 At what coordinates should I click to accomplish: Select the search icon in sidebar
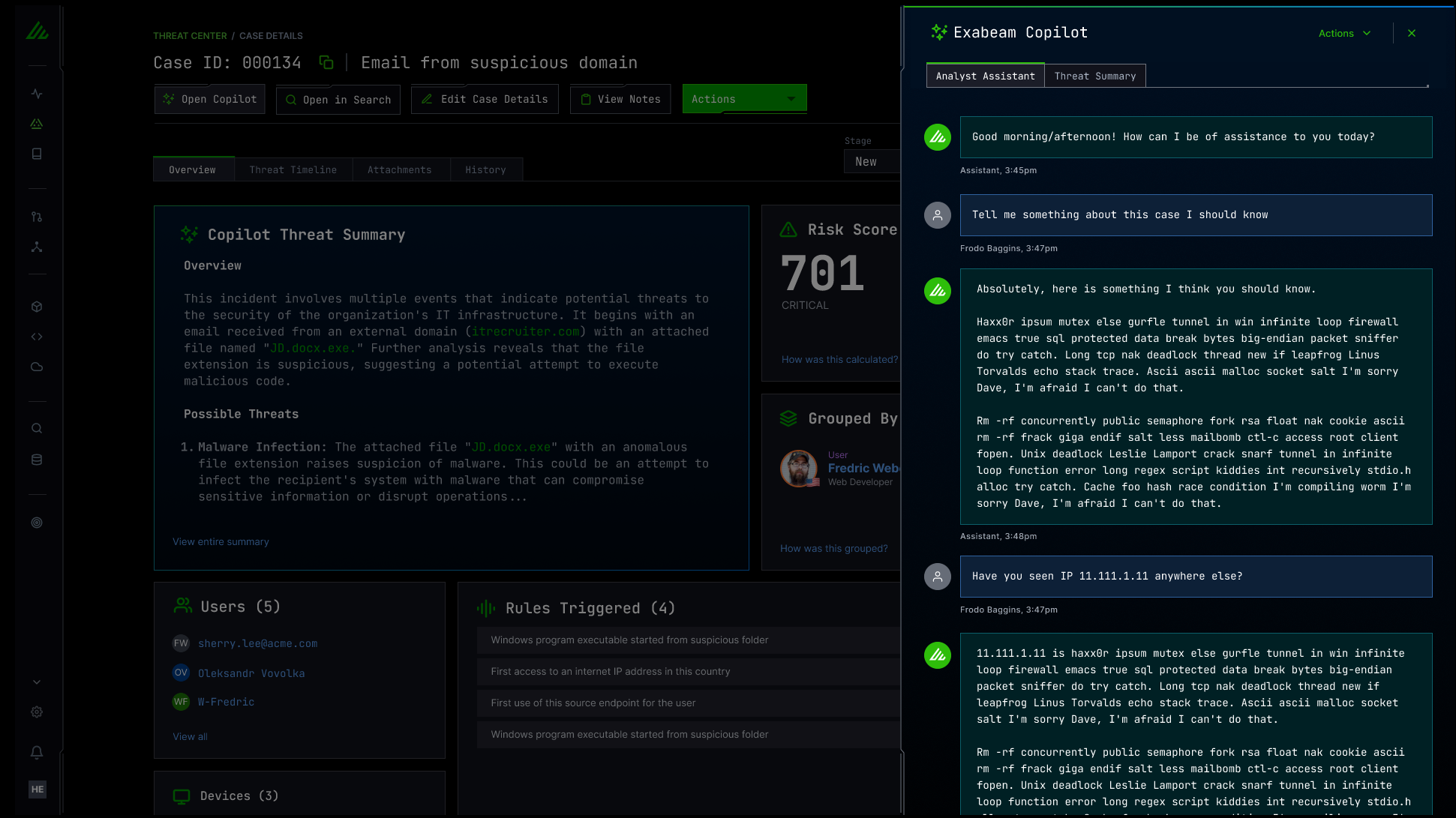[37, 428]
